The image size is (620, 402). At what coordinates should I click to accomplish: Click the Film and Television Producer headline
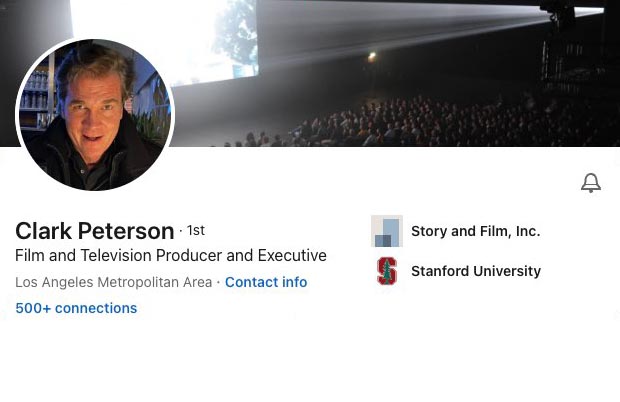171,256
